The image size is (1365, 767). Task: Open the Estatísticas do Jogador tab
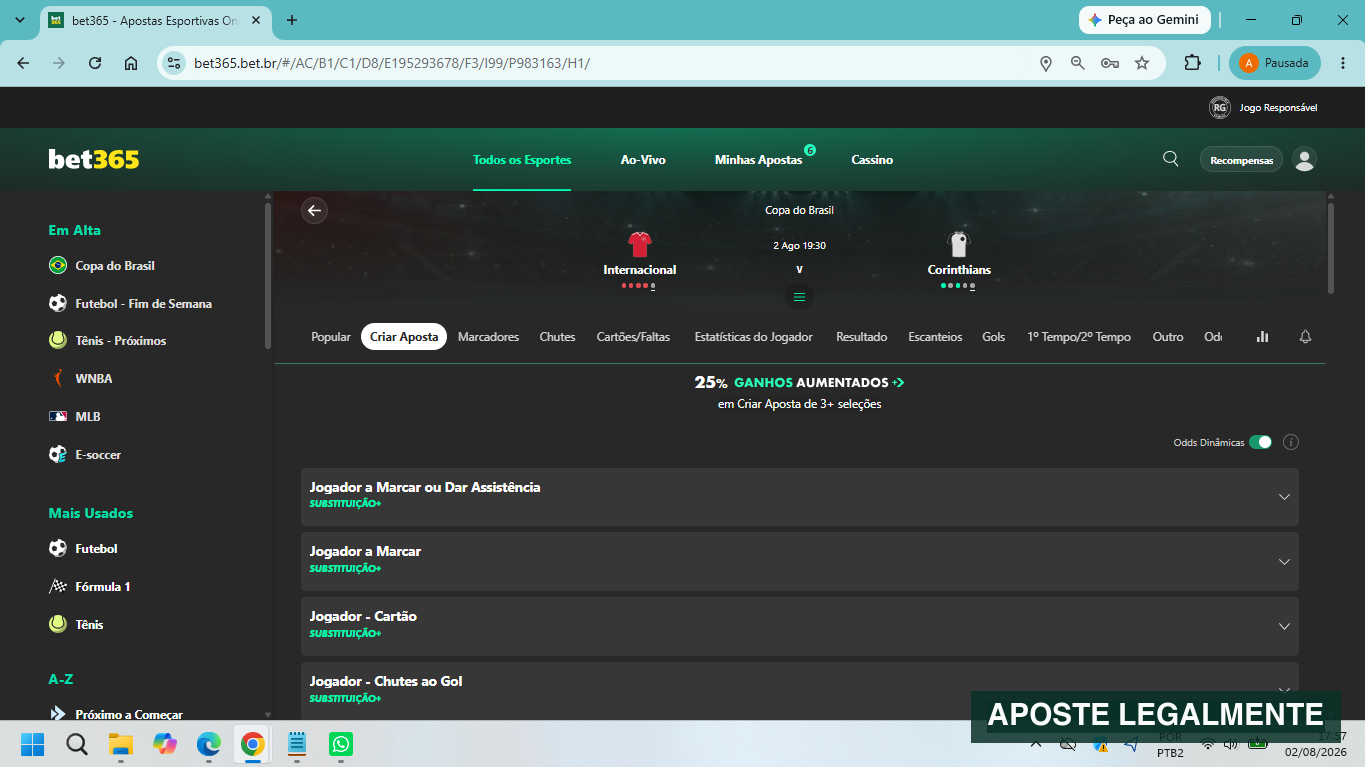753,337
